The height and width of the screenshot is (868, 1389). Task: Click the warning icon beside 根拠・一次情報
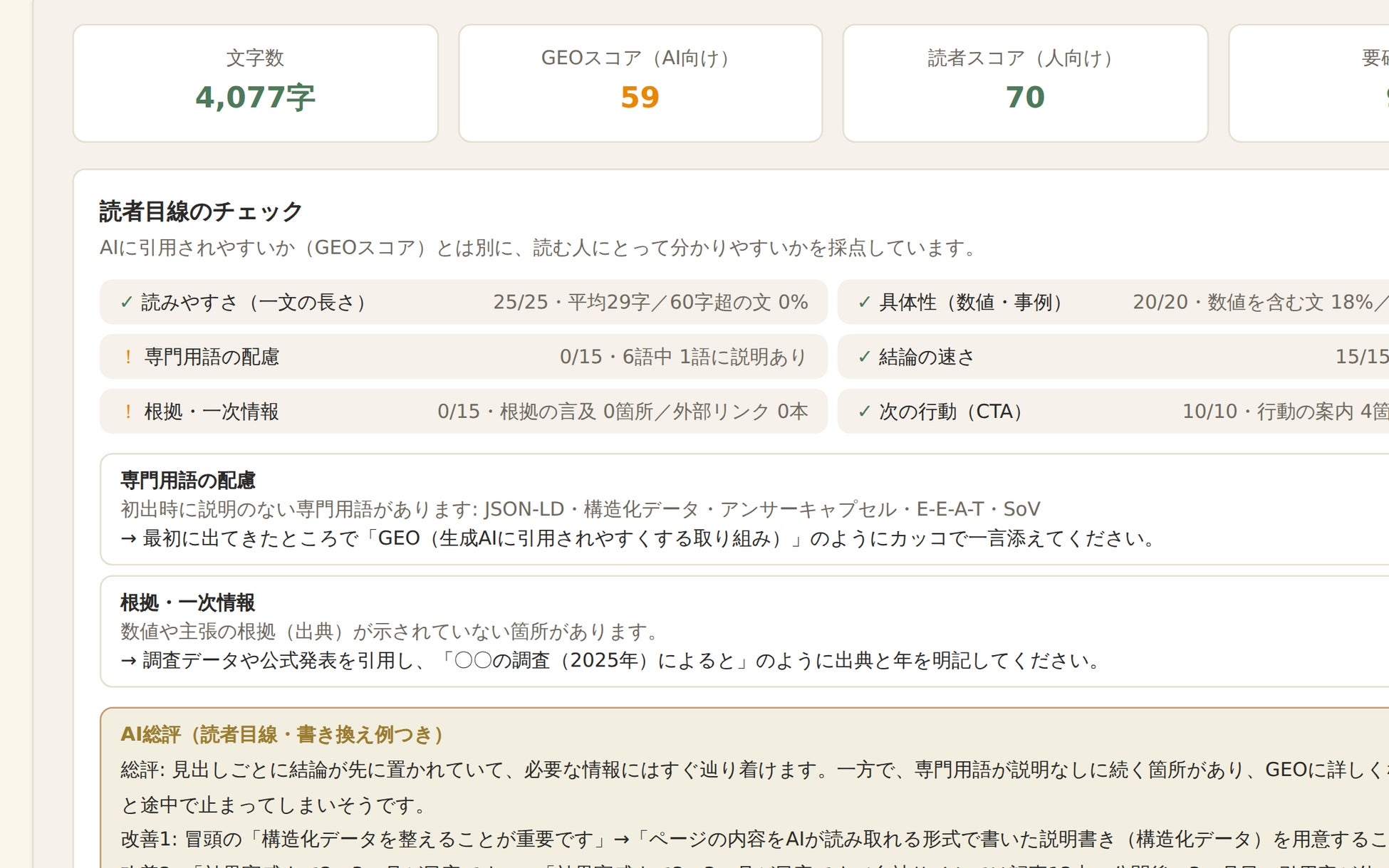click(128, 412)
